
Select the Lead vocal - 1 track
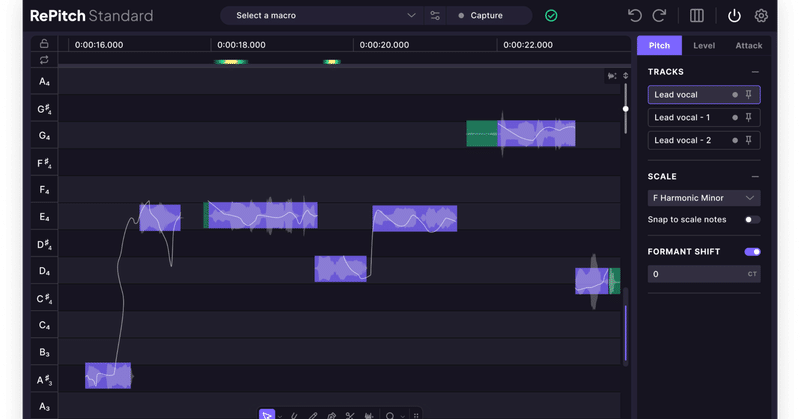pyautogui.click(x=704, y=117)
